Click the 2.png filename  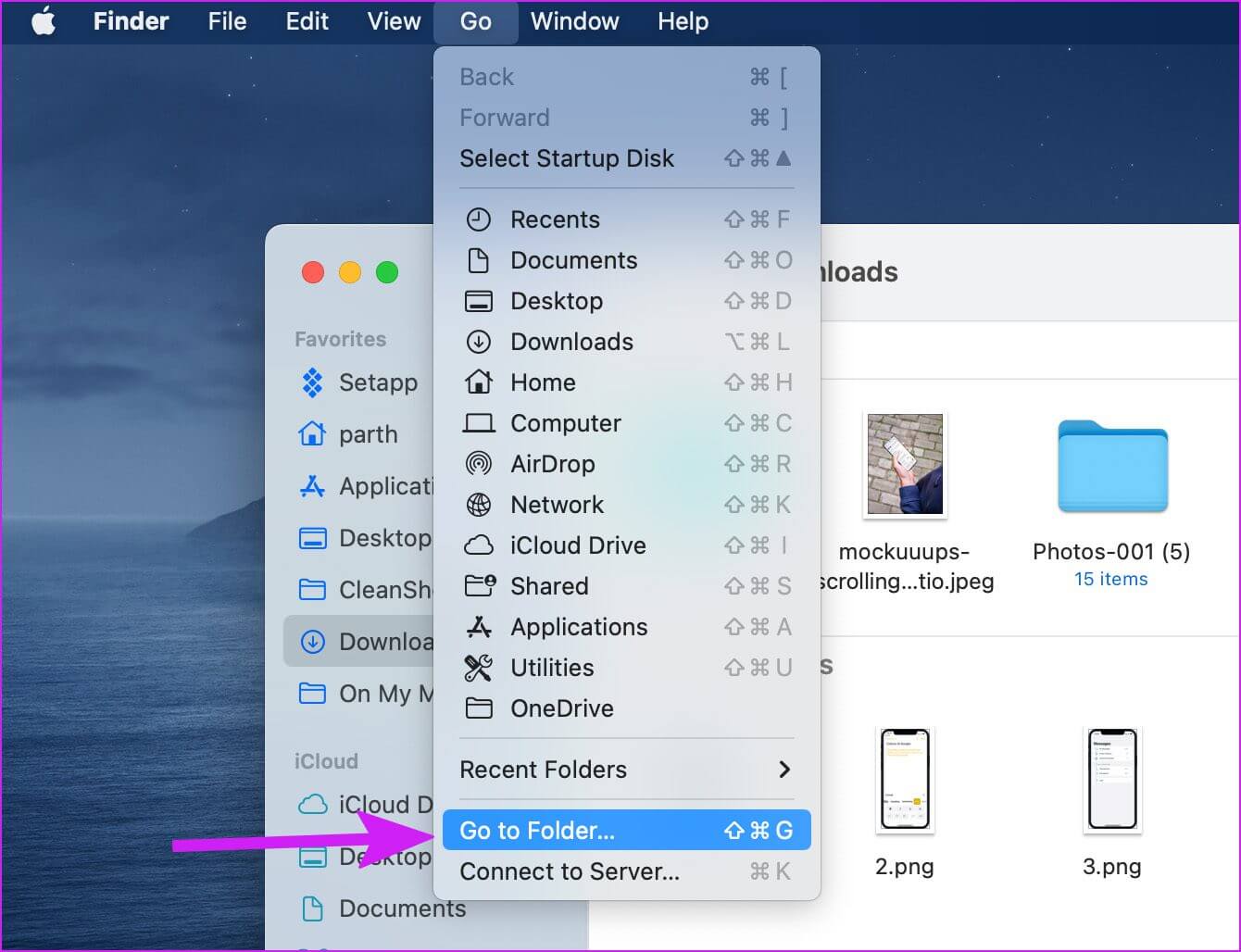click(905, 867)
